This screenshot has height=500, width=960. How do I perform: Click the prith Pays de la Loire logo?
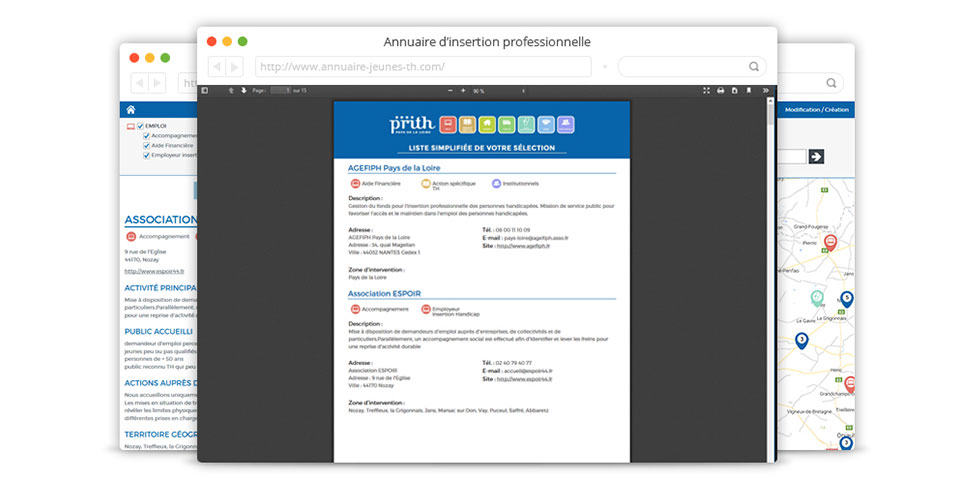(412, 124)
